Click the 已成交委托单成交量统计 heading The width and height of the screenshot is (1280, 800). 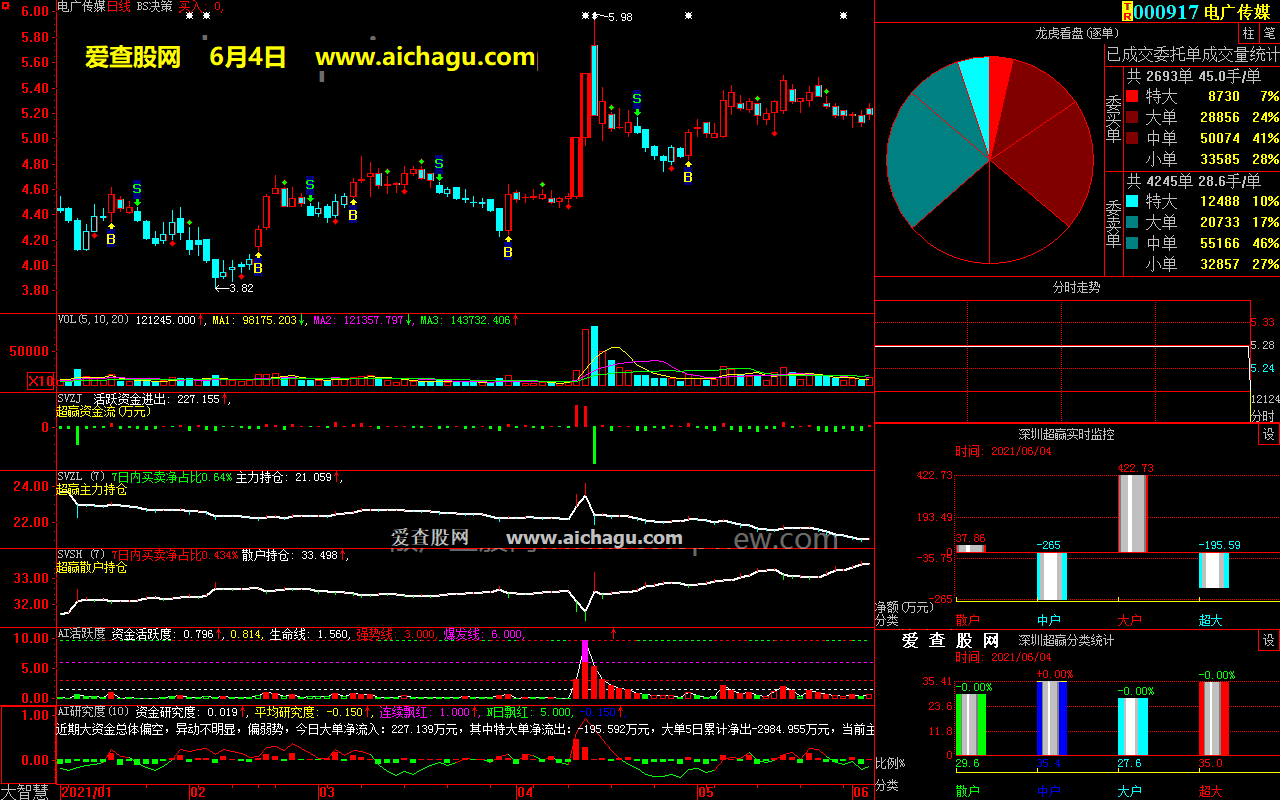[1192, 54]
